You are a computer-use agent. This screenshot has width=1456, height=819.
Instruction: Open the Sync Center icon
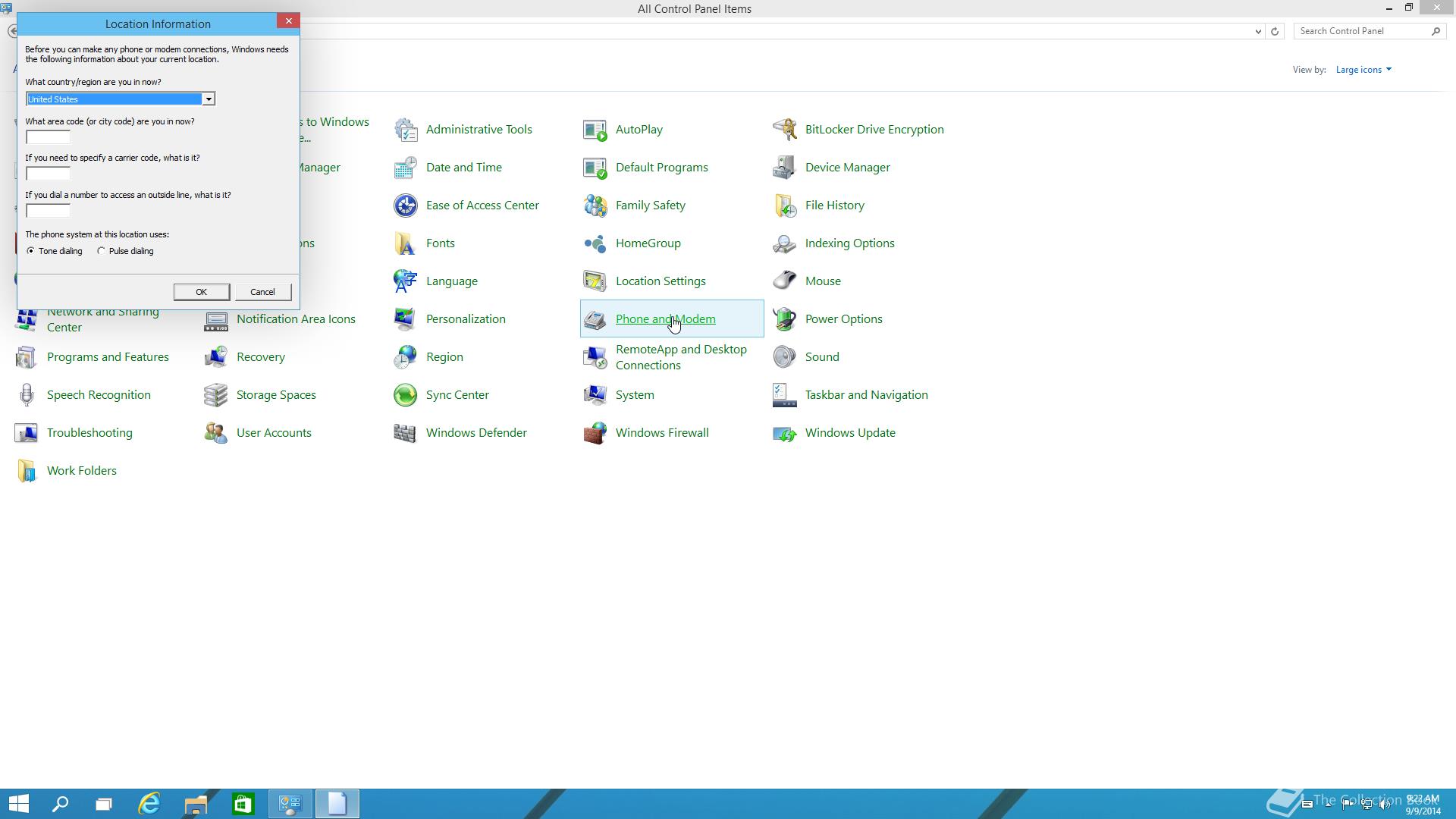pos(406,395)
